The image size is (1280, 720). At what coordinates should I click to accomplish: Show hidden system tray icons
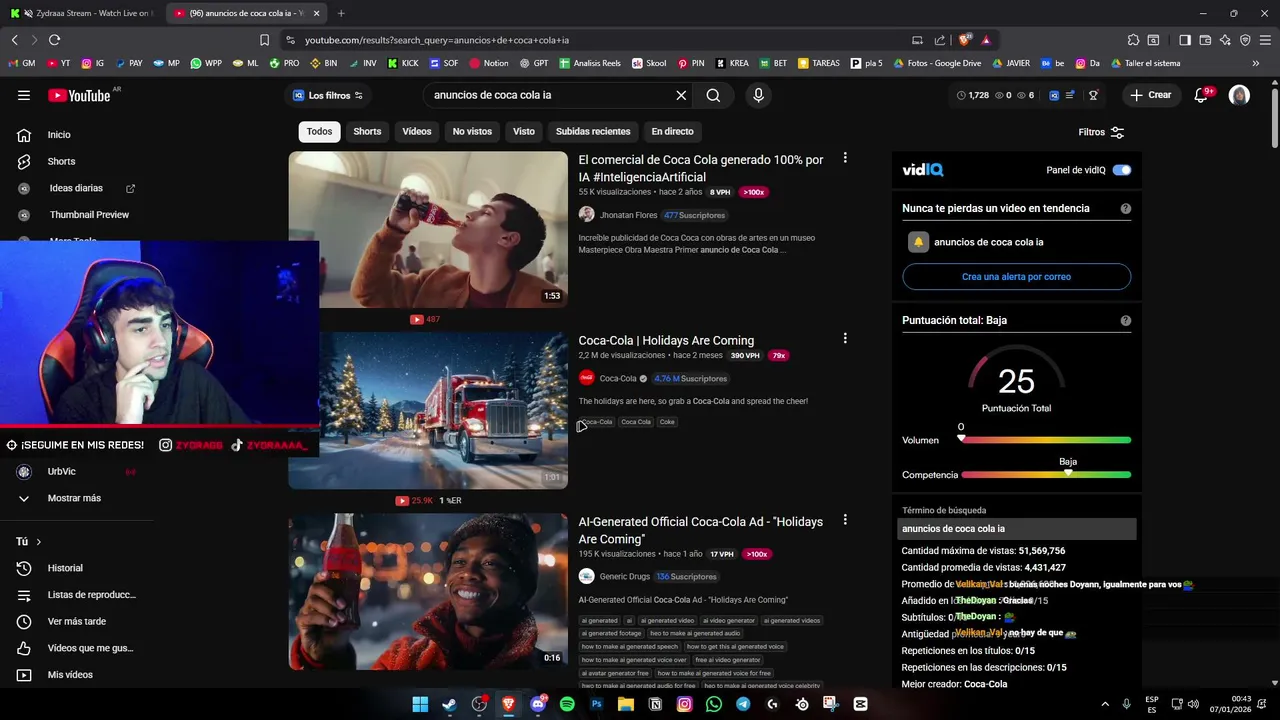click(x=1105, y=704)
